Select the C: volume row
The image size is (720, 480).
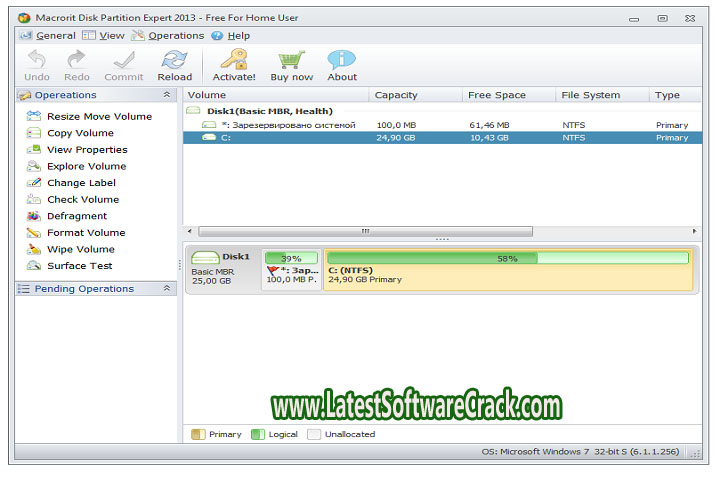tap(443, 138)
